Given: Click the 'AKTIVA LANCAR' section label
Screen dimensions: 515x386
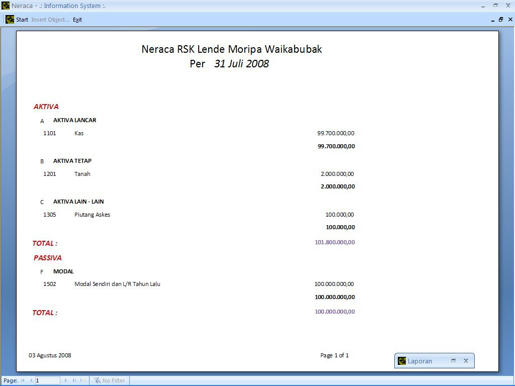Looking at the screenshot, I should pos(75,120).
